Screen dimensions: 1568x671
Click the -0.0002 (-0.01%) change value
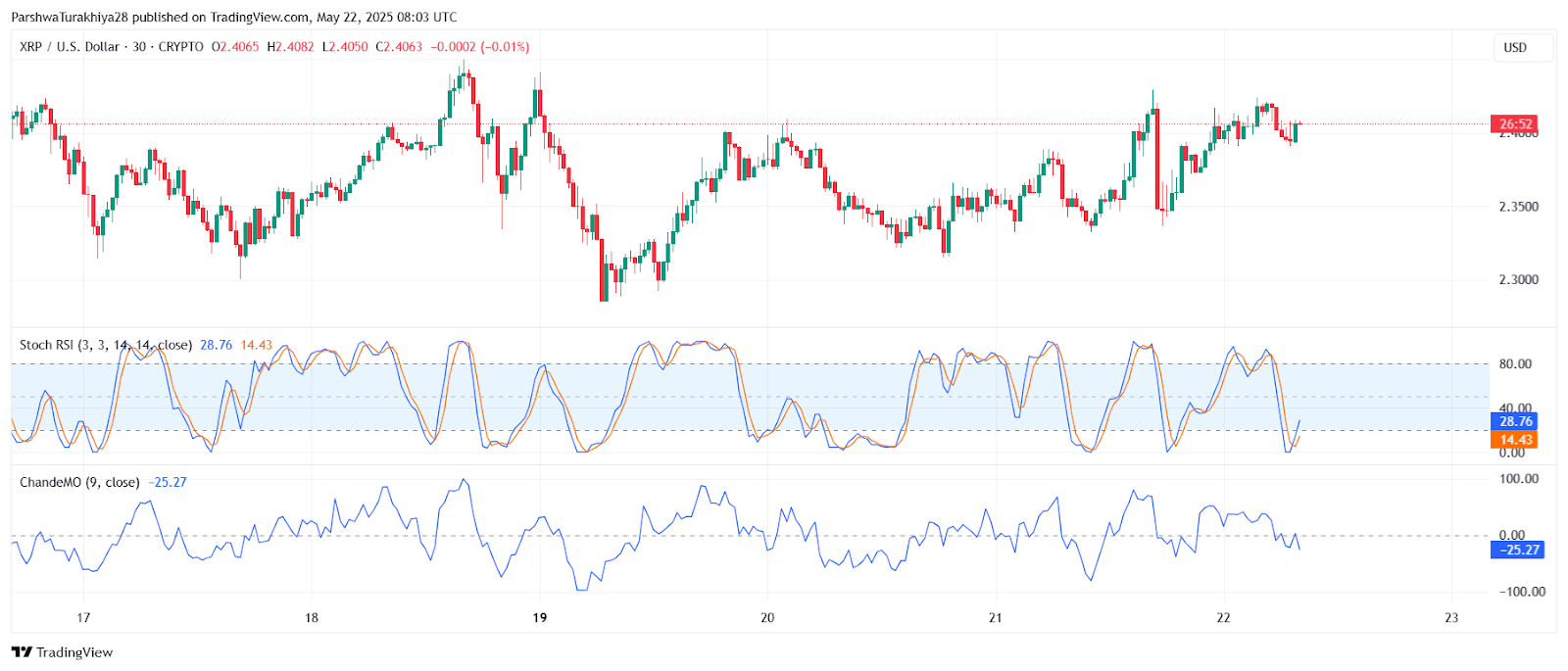point(480,46)
